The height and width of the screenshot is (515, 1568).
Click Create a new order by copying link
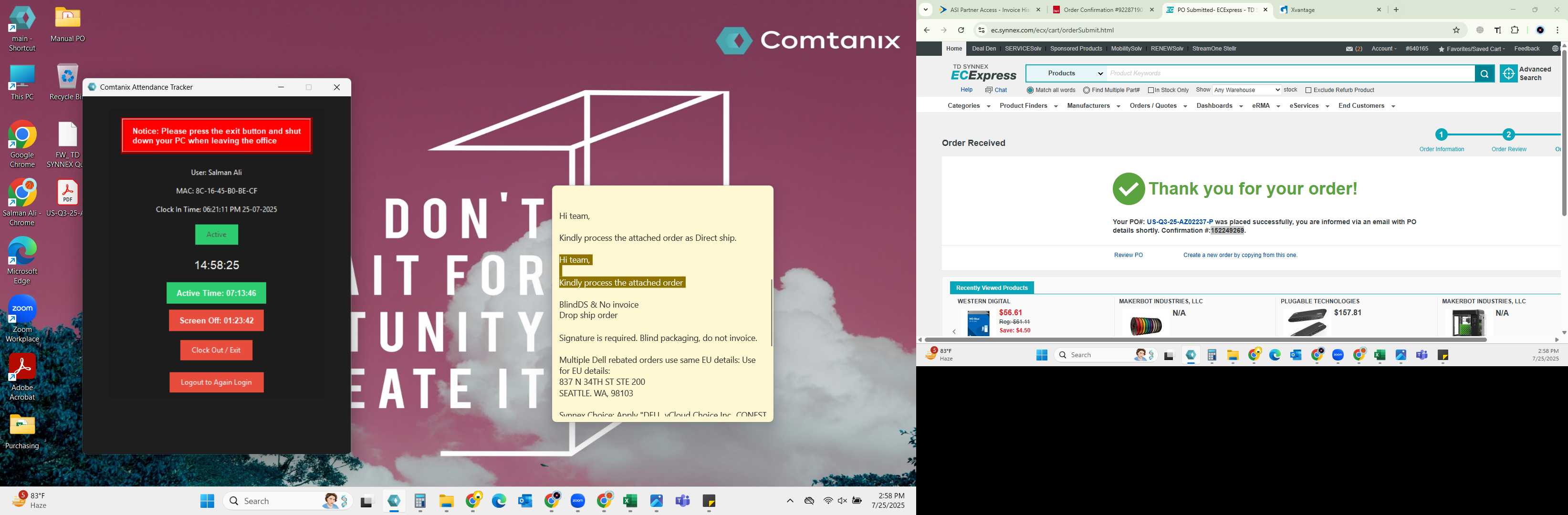pyautogui.click(x=1240, y=256)
